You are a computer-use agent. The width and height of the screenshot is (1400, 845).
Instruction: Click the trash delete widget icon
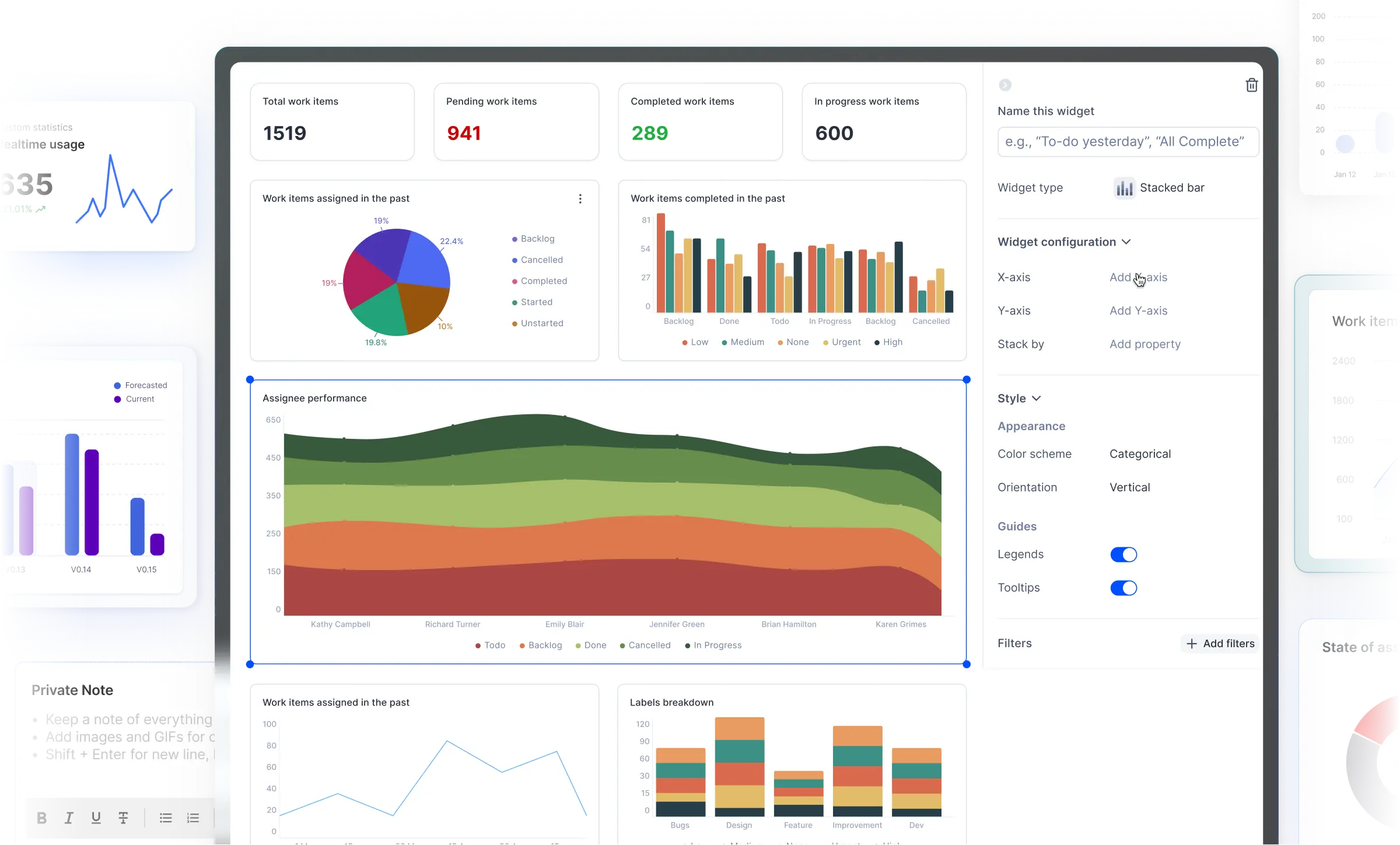(x=1251, y=85)
